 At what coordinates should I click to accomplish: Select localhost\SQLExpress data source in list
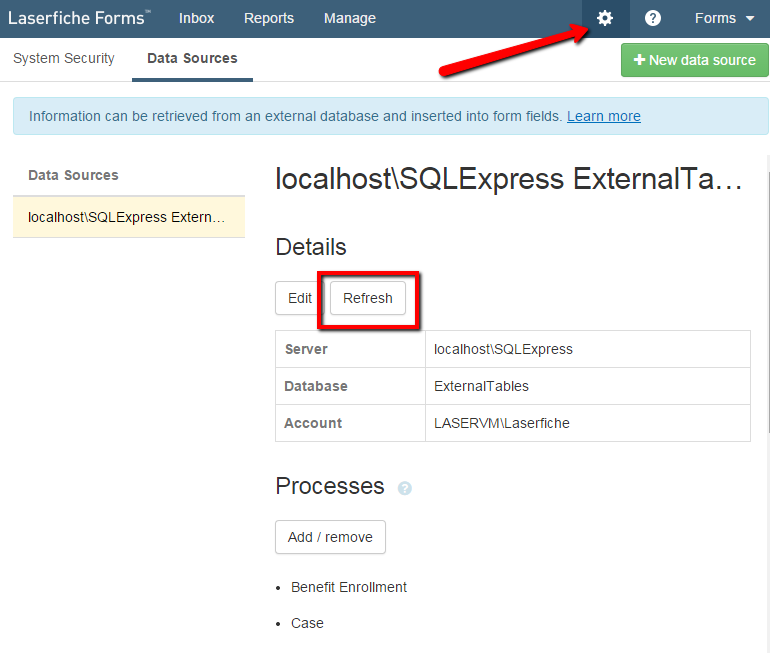[x=129, y=217]
